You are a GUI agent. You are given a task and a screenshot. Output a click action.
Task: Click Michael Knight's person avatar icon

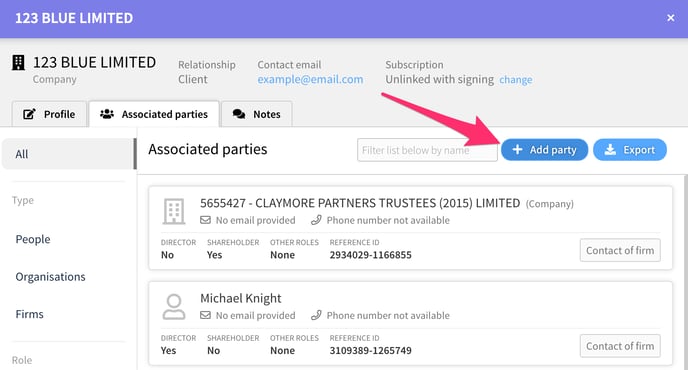[x=174, y=307]
